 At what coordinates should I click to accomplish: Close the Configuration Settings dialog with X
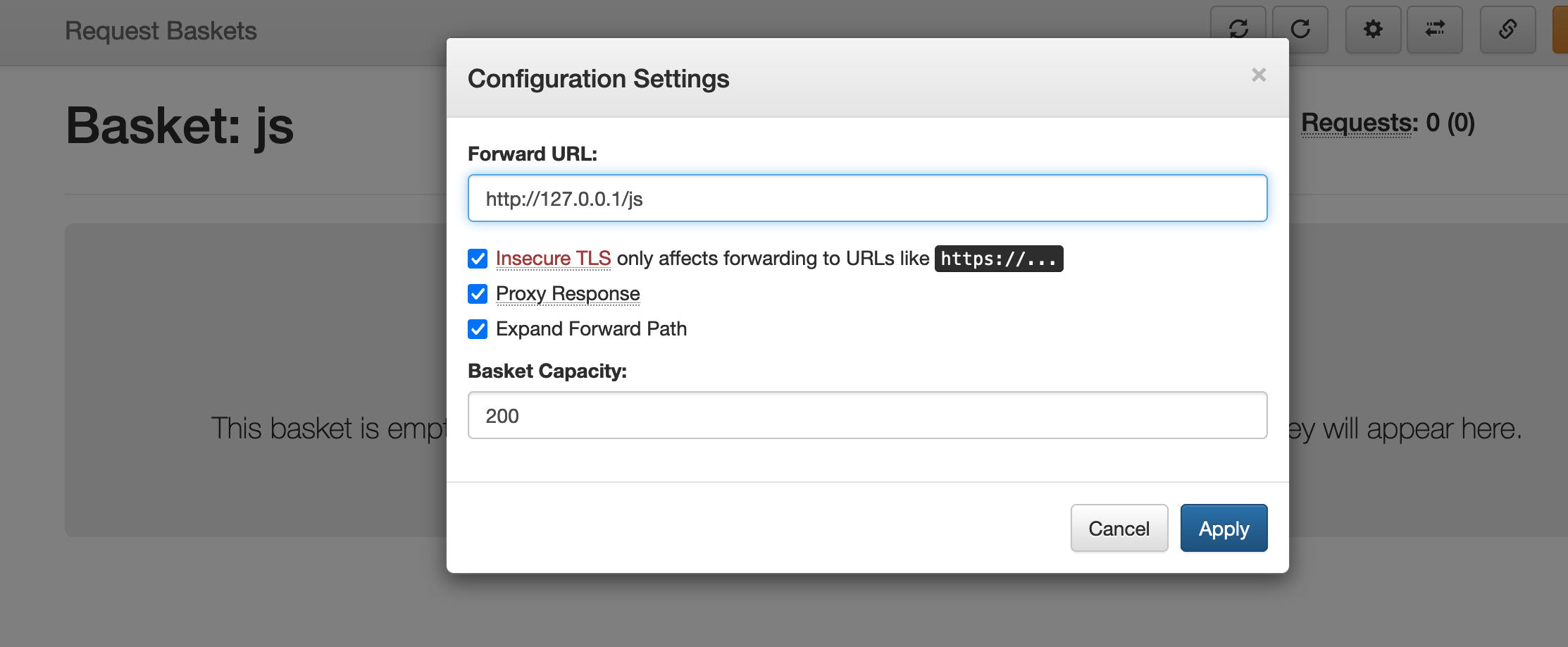1259,75
